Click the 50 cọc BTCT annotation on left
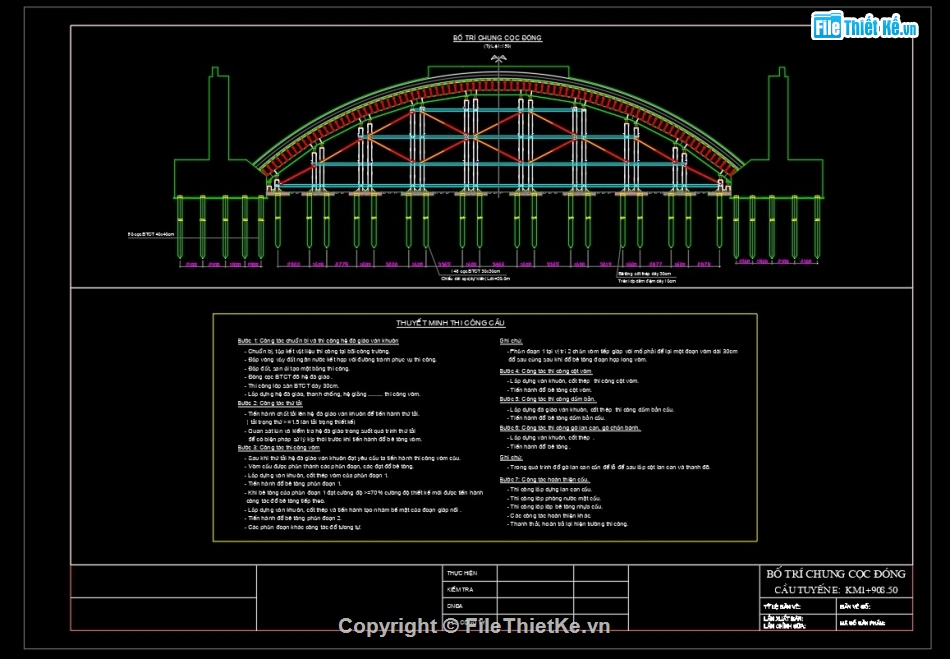 (150, 234)
